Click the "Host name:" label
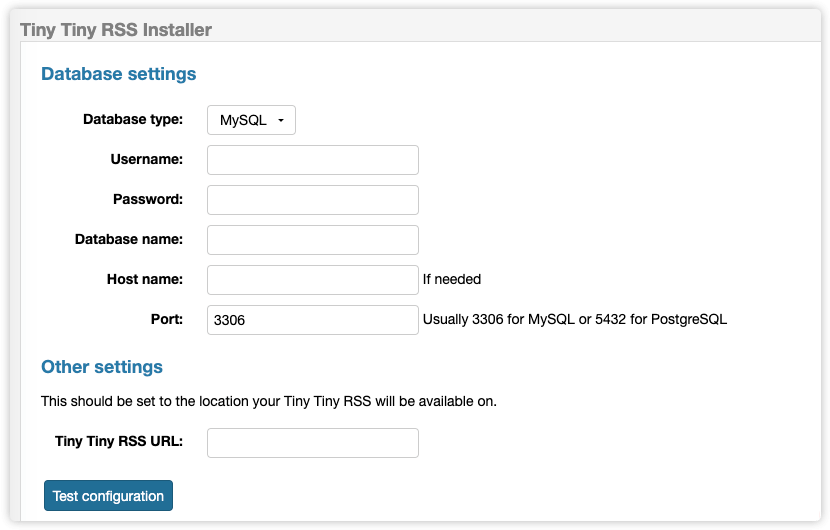Image resolution: width=830 pixels, height=530 pixels. click(x=145, y=279)
